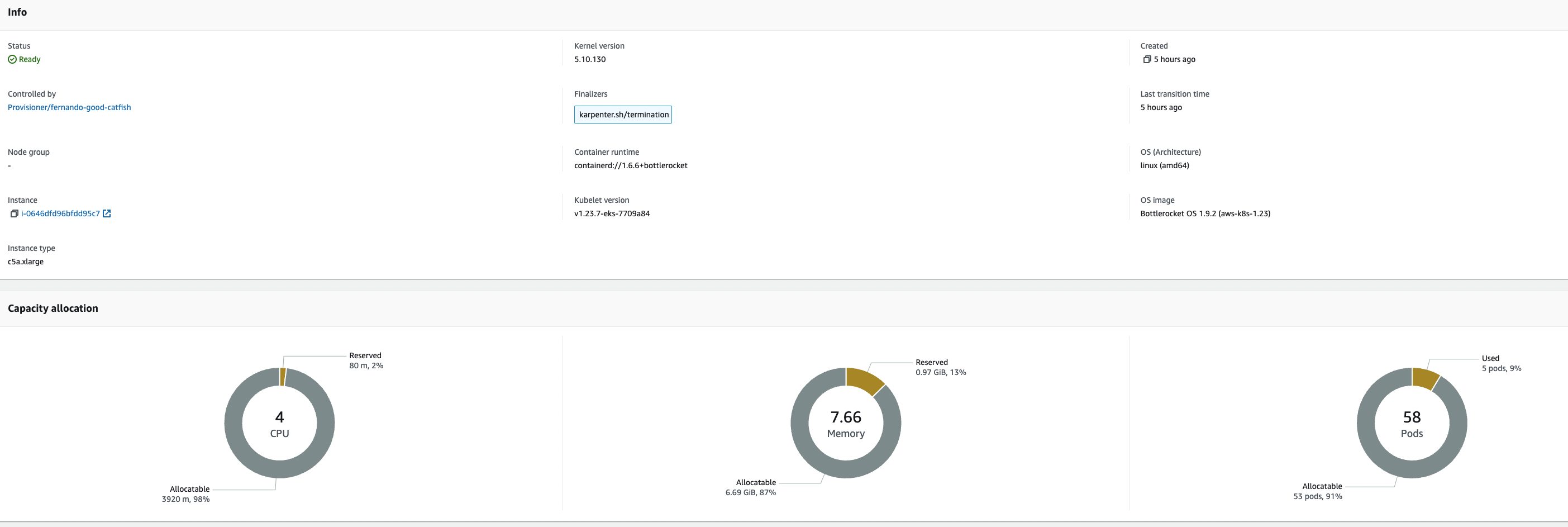Click the center of the CPU donut chart
The width and height of the screenshot is (1568, 527).
pos(279,423)
